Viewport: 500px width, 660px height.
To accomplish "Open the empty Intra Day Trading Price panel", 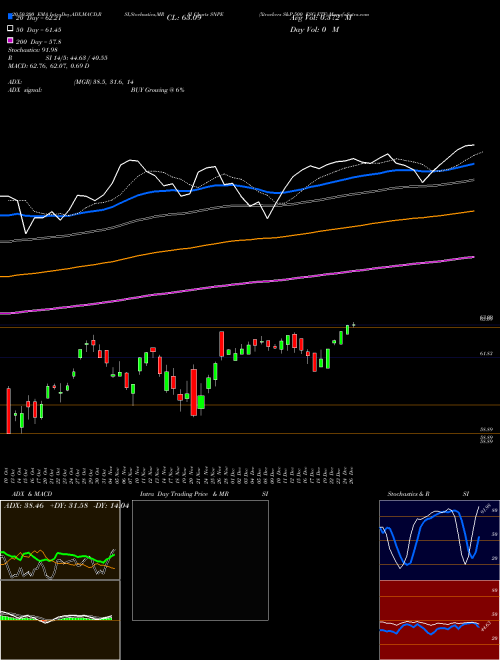I will (x=200, y=560).
